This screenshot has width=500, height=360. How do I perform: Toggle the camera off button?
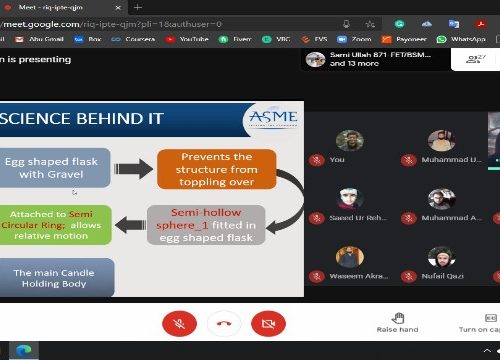(268, 323)
